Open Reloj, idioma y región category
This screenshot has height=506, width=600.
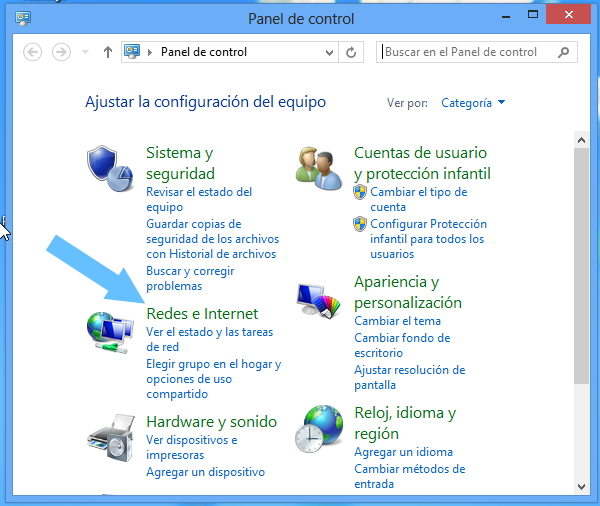point(405,423)
